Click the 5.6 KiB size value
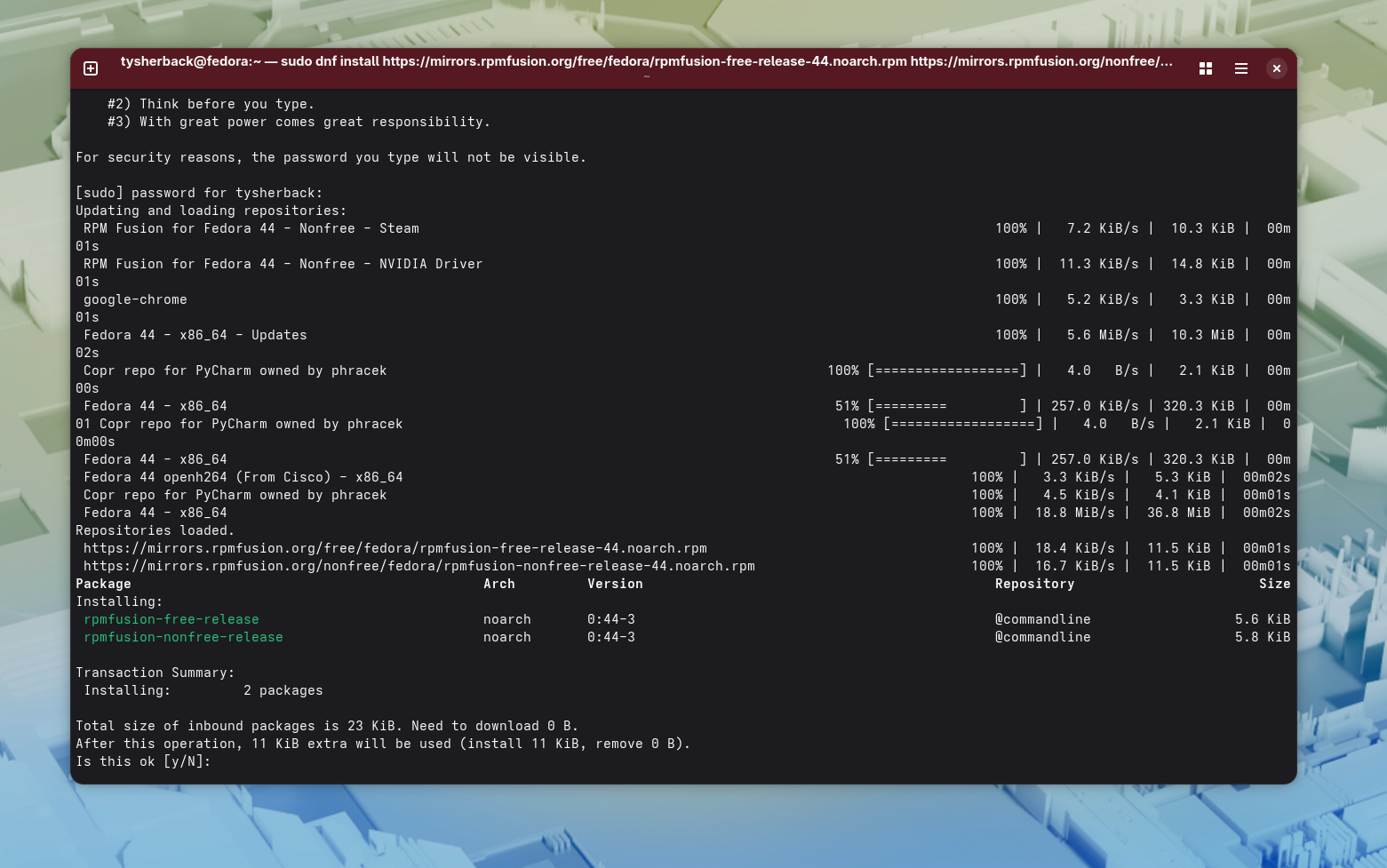 [1263, 619]
